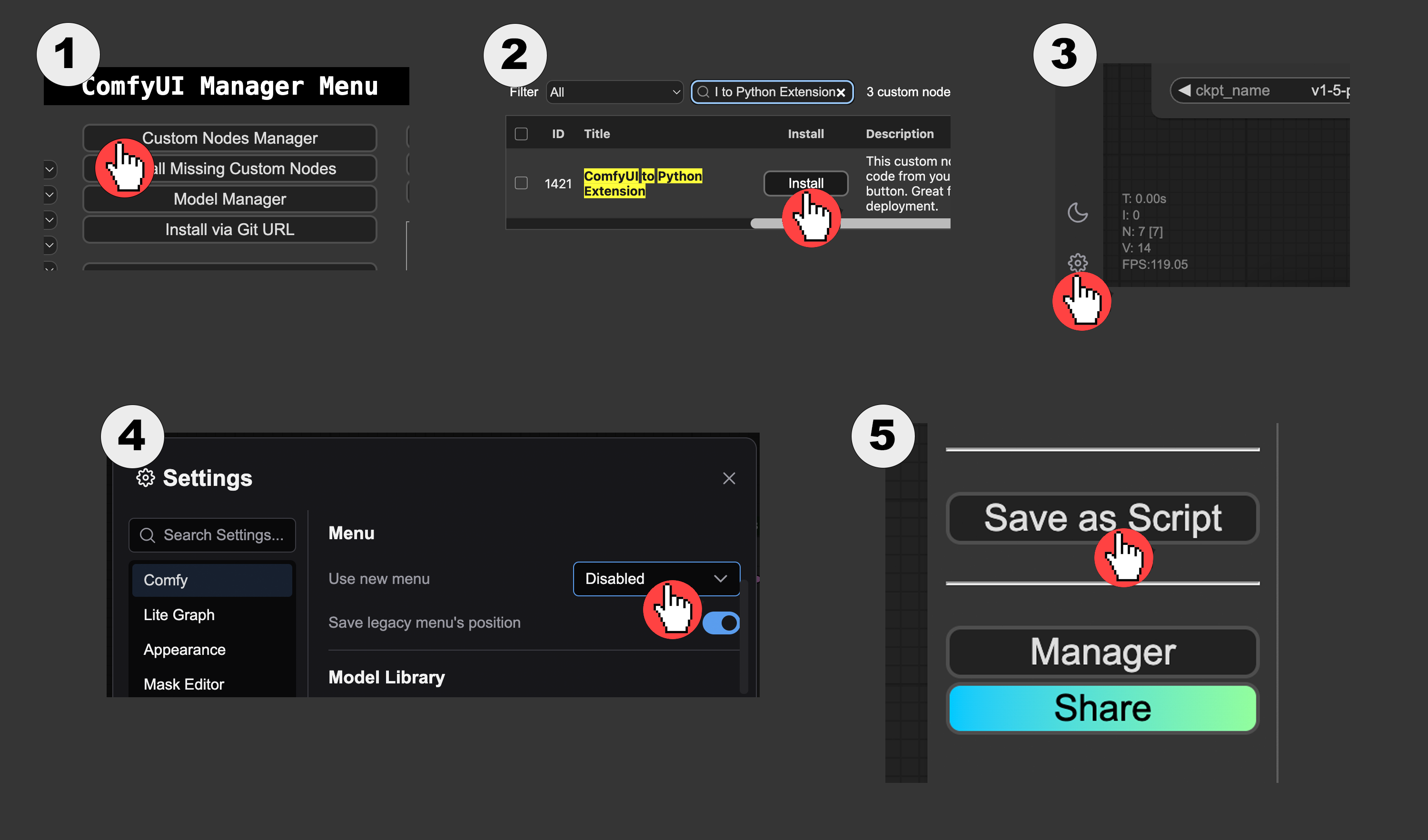Tick checkbox for node ID 1421

pyautogui.click(x=521, y=183)
